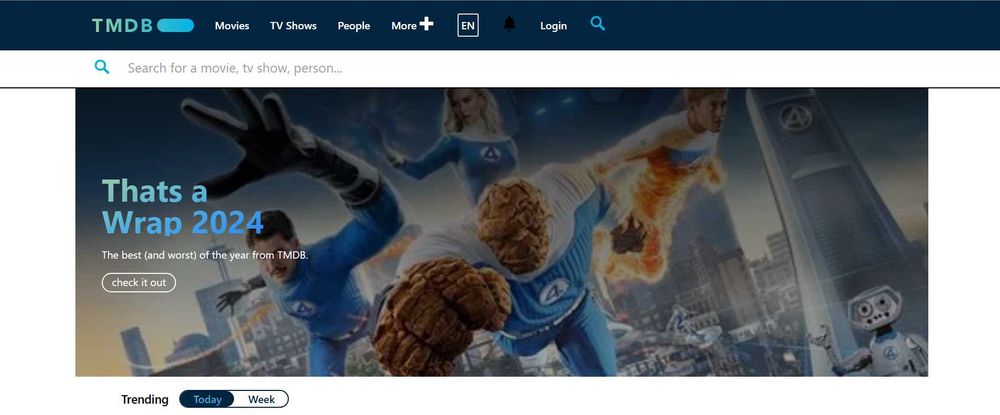Click the TMDB logo in the header

tap(143, 25)
